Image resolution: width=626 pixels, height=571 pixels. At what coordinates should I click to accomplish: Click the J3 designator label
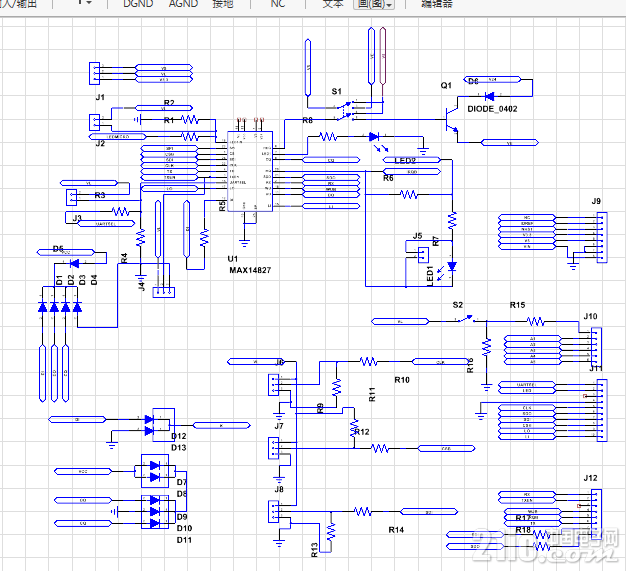77,218
